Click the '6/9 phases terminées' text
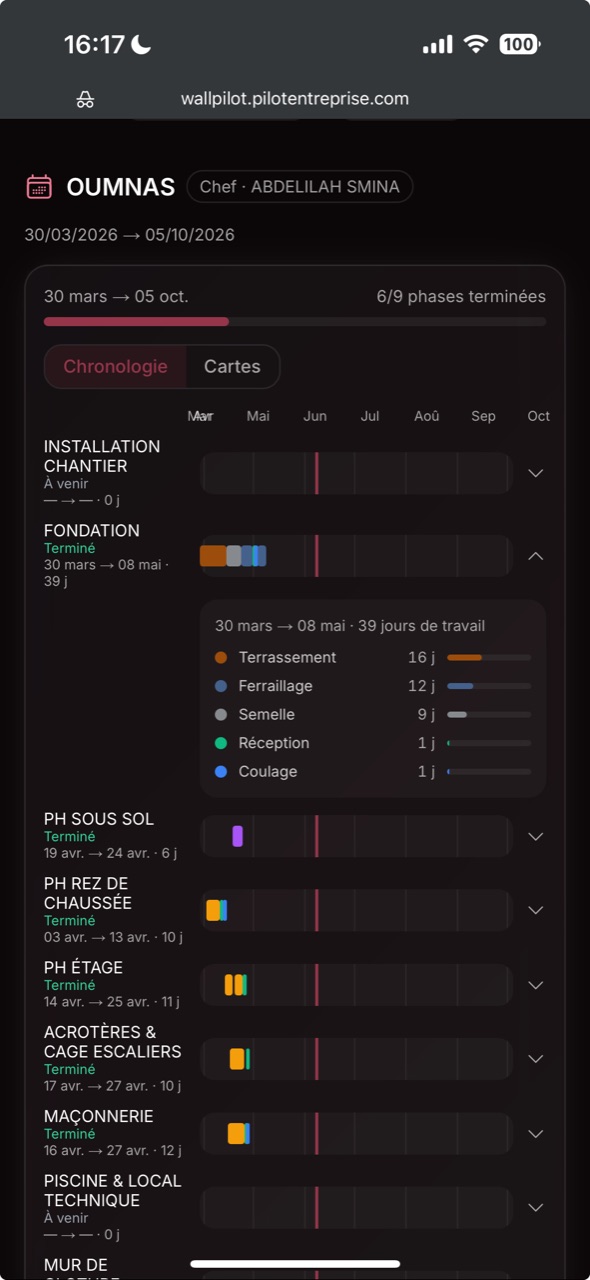 [x=461, y=297]
